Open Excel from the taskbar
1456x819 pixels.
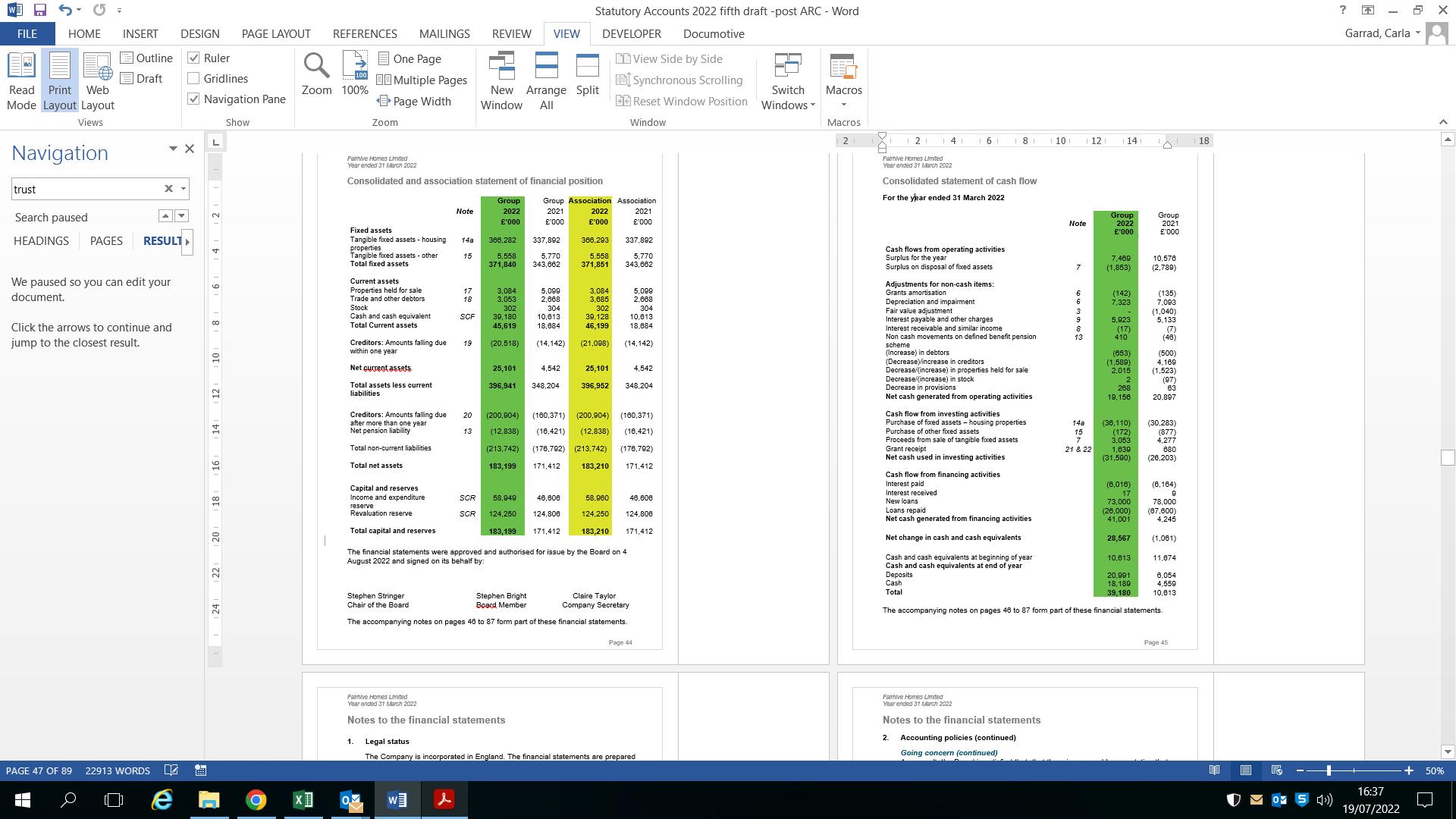click(303, 800)
